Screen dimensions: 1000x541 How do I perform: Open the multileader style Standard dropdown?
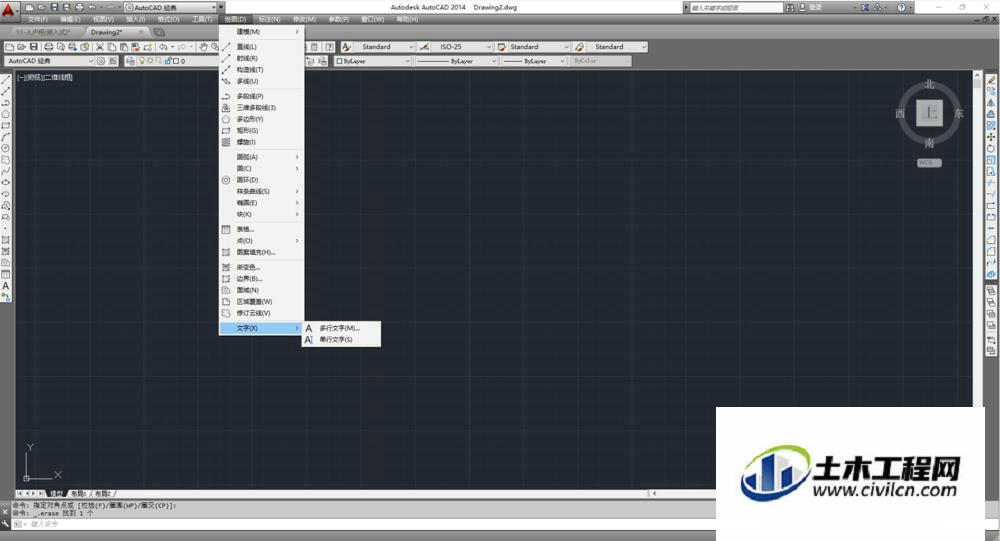click(x=616, y=47)
